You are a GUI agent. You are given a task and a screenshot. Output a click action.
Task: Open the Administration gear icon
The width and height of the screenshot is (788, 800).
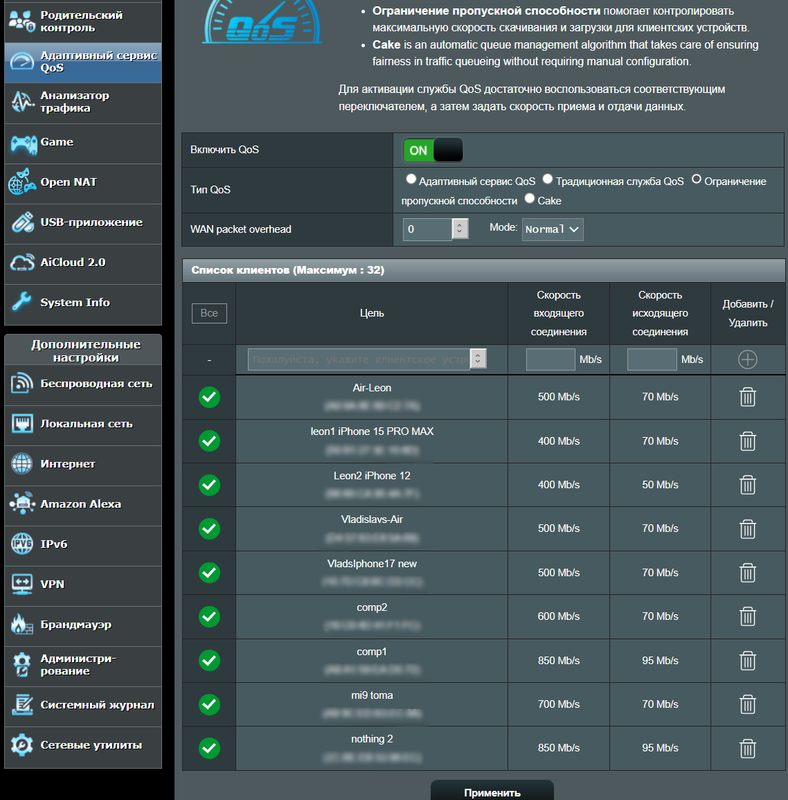(22, 664)
